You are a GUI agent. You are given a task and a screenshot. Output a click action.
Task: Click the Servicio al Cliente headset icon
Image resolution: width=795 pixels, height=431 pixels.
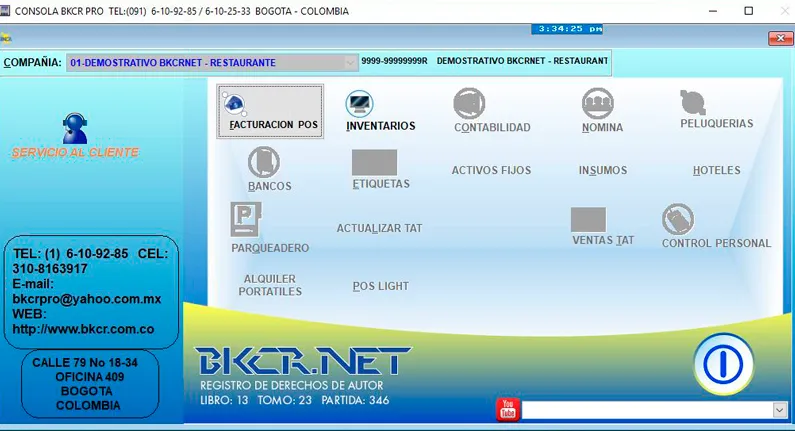click(75, 128)
